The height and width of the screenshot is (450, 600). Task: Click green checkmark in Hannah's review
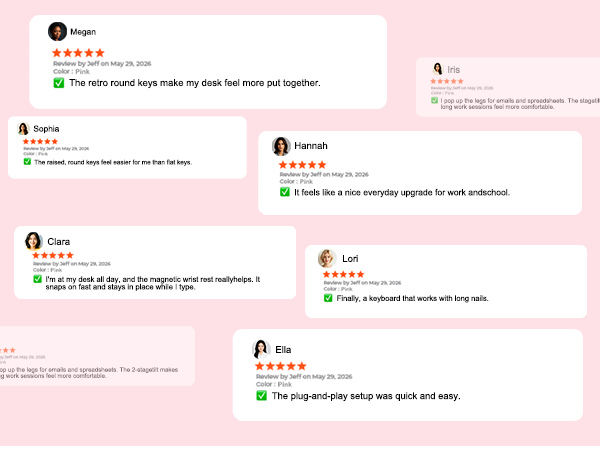coord(285,192)
